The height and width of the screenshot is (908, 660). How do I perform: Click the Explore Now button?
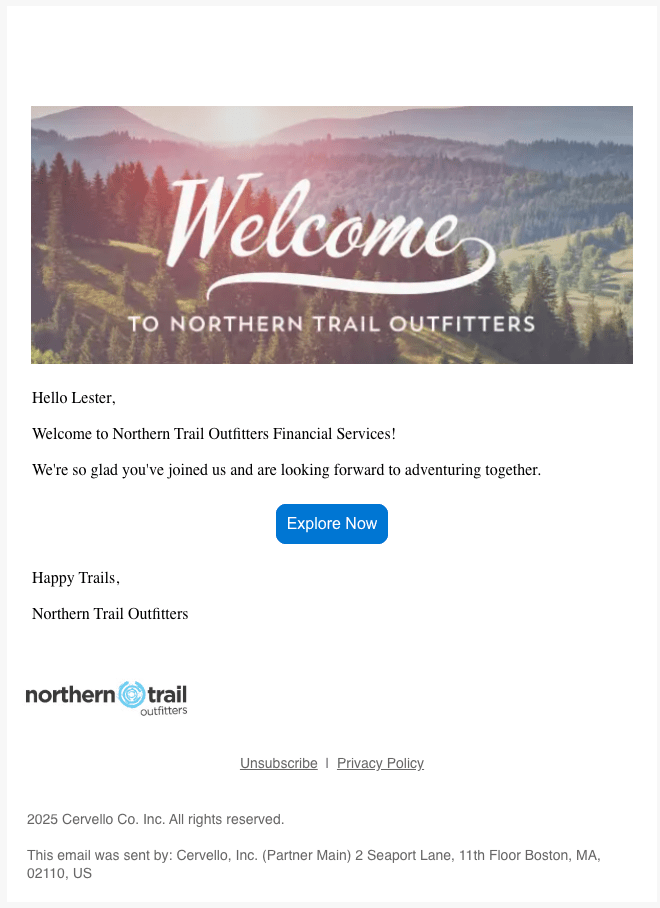tap(331, 524)
